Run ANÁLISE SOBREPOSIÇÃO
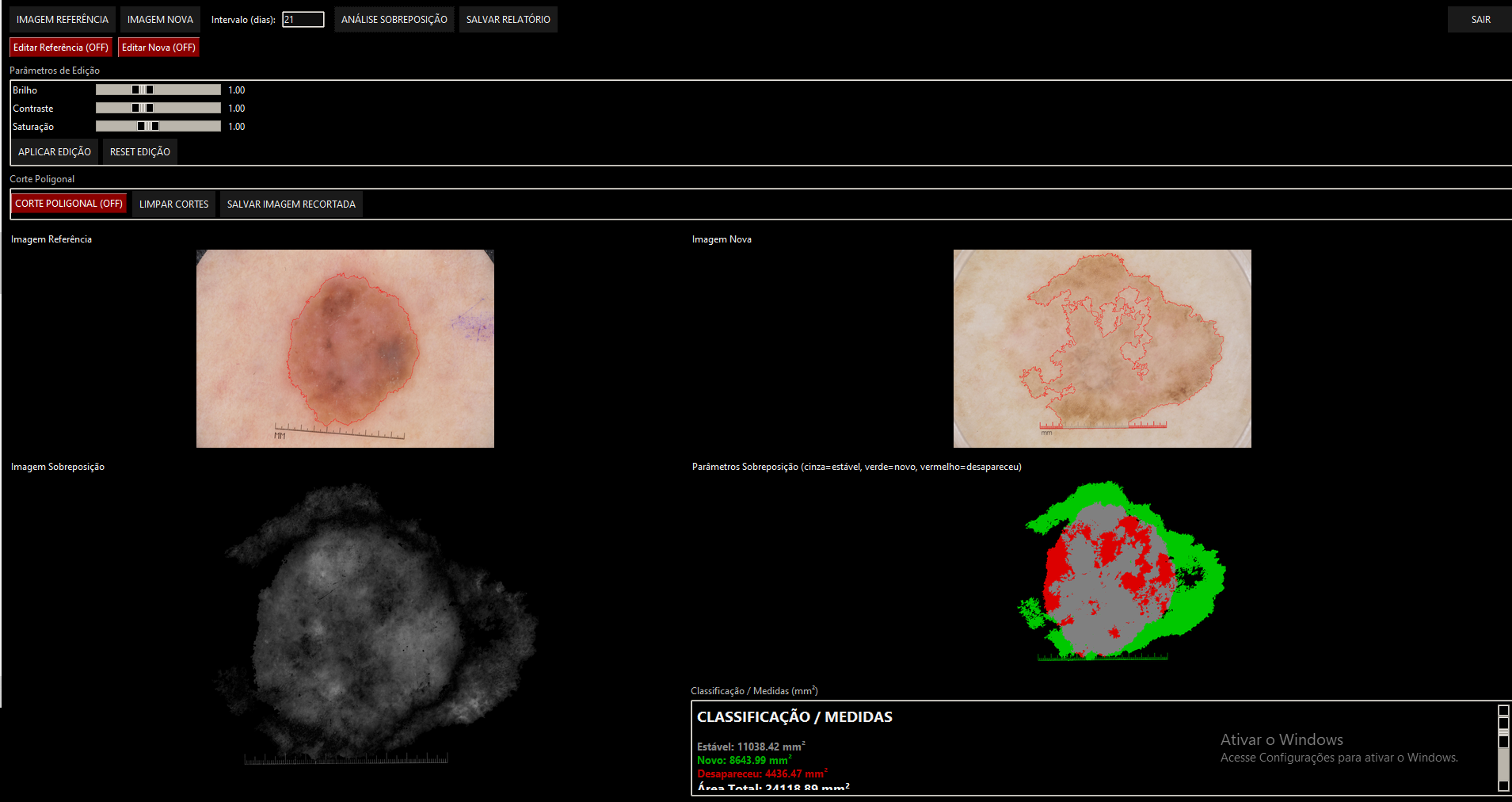 (x=394, y=20)
